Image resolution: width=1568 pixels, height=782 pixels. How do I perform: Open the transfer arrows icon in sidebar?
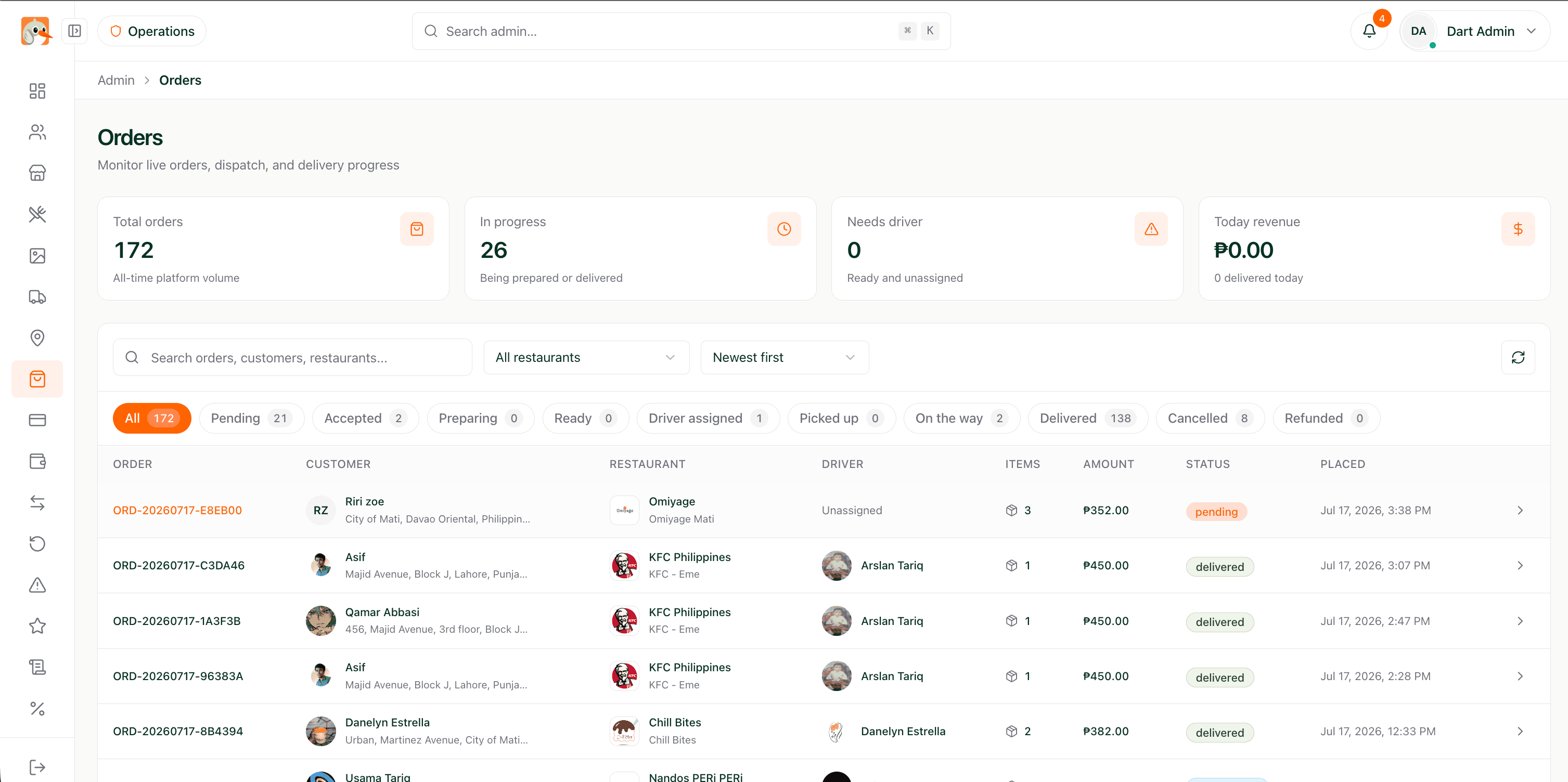37,503
